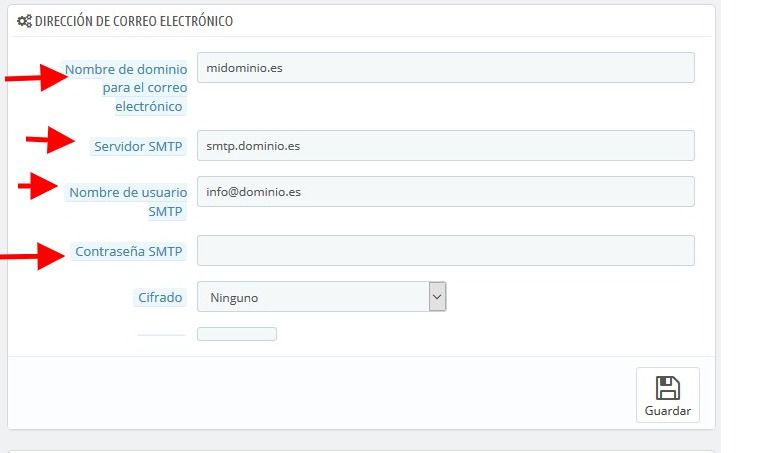Viewport: 766px width, 453px height.
Task: Click the Nombre de dominio para el correo label
Action: [127, 88]
